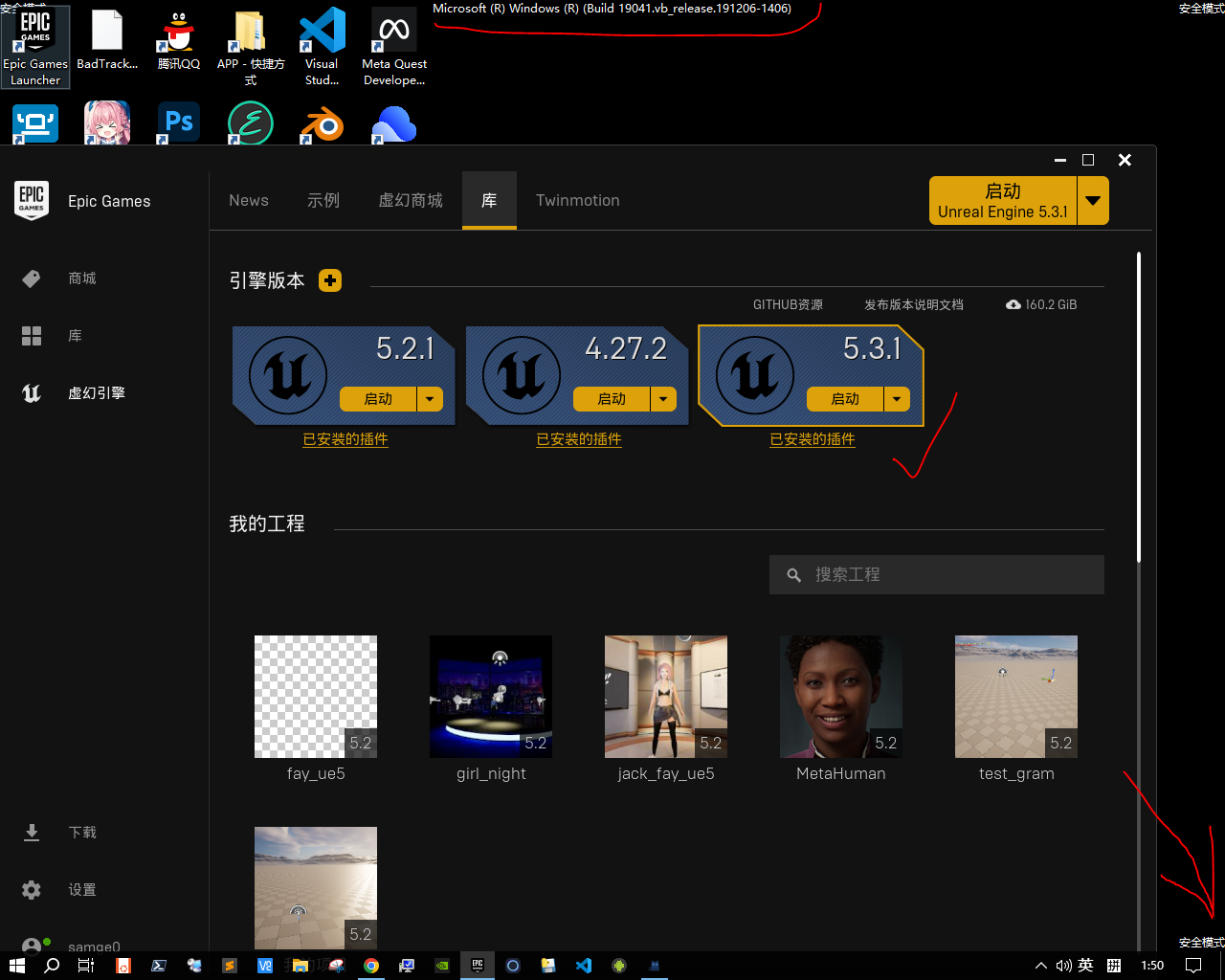
Task: Open the 库 library grid icon in sidebar
Action: [32, 336]
